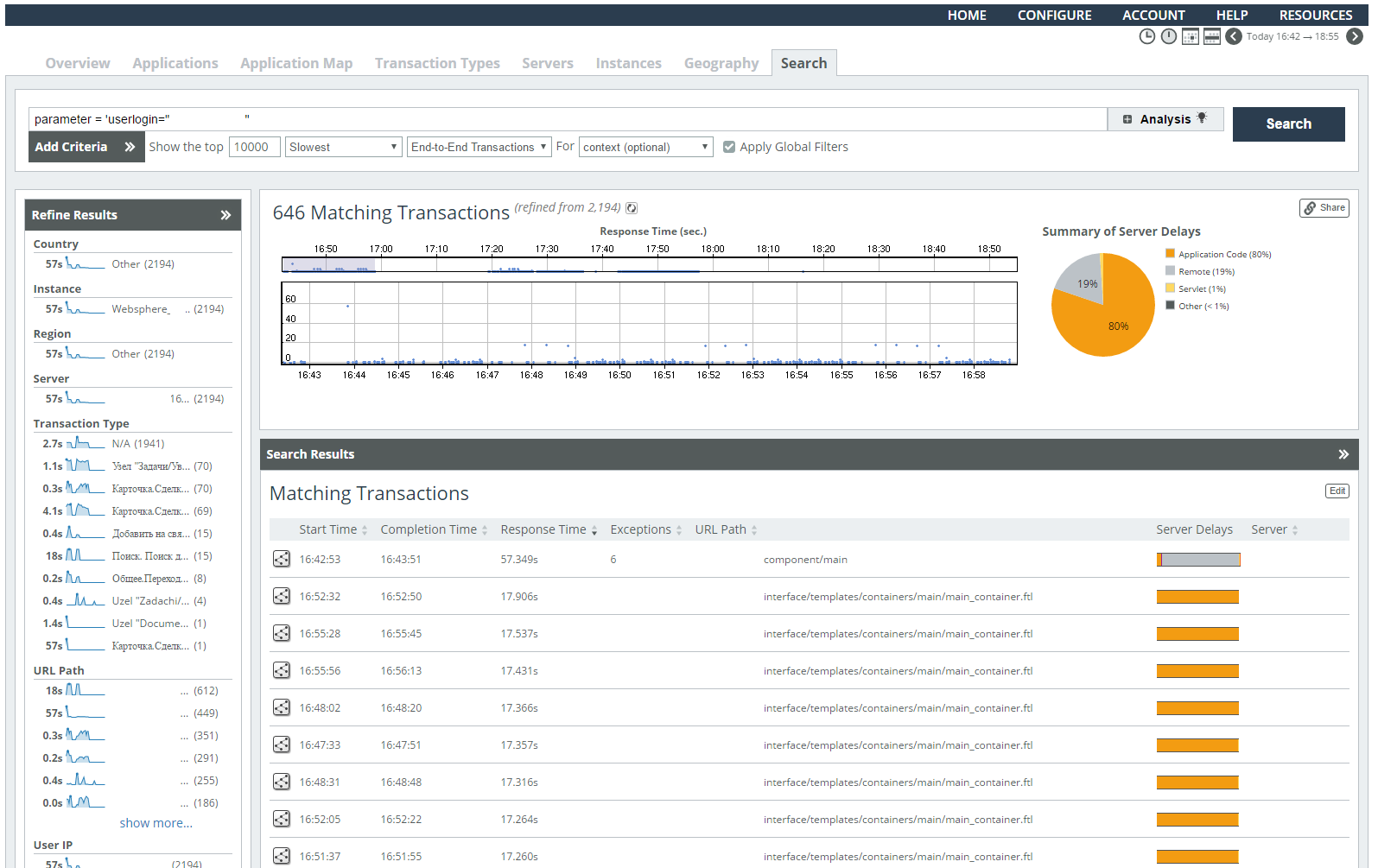
Task: Sort by Exceptions column
Action: pos(646,529)
